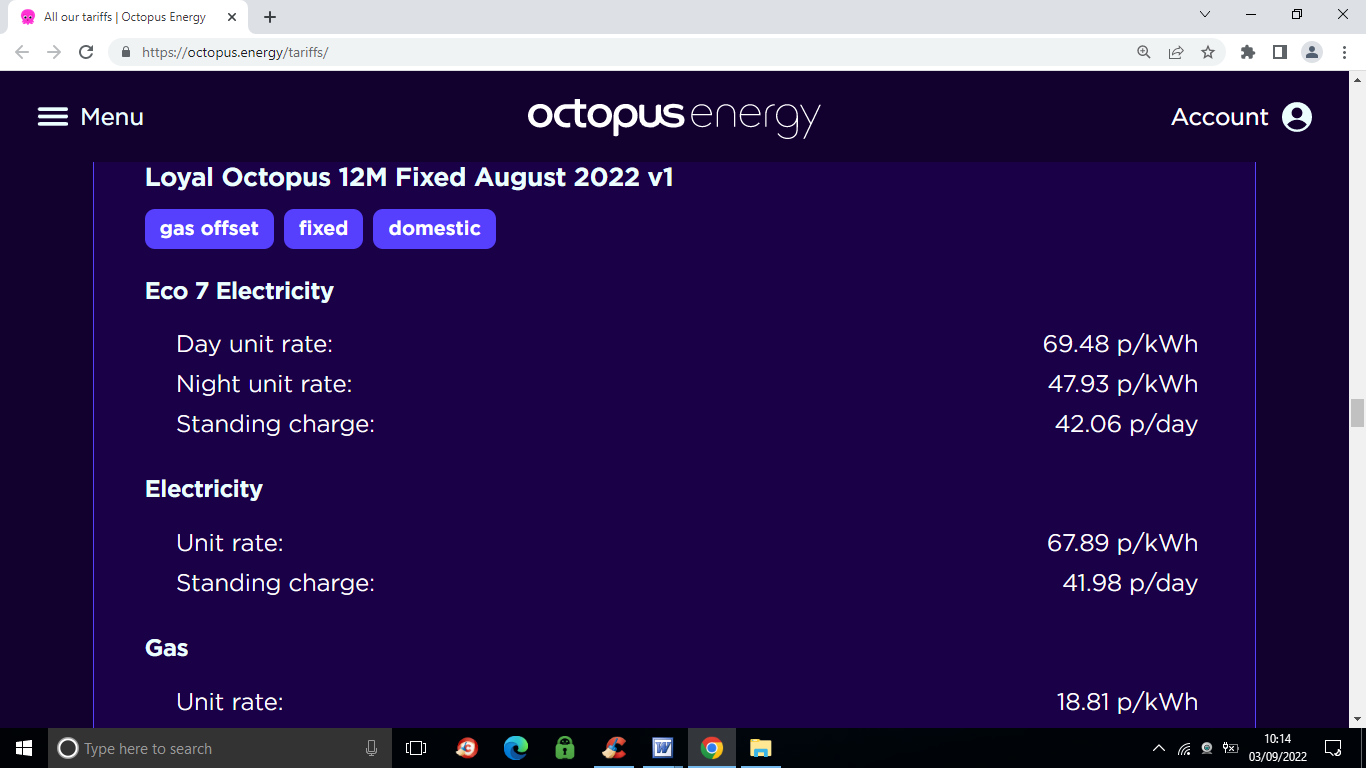Click the Account person icon on the page

[1297, 116]
